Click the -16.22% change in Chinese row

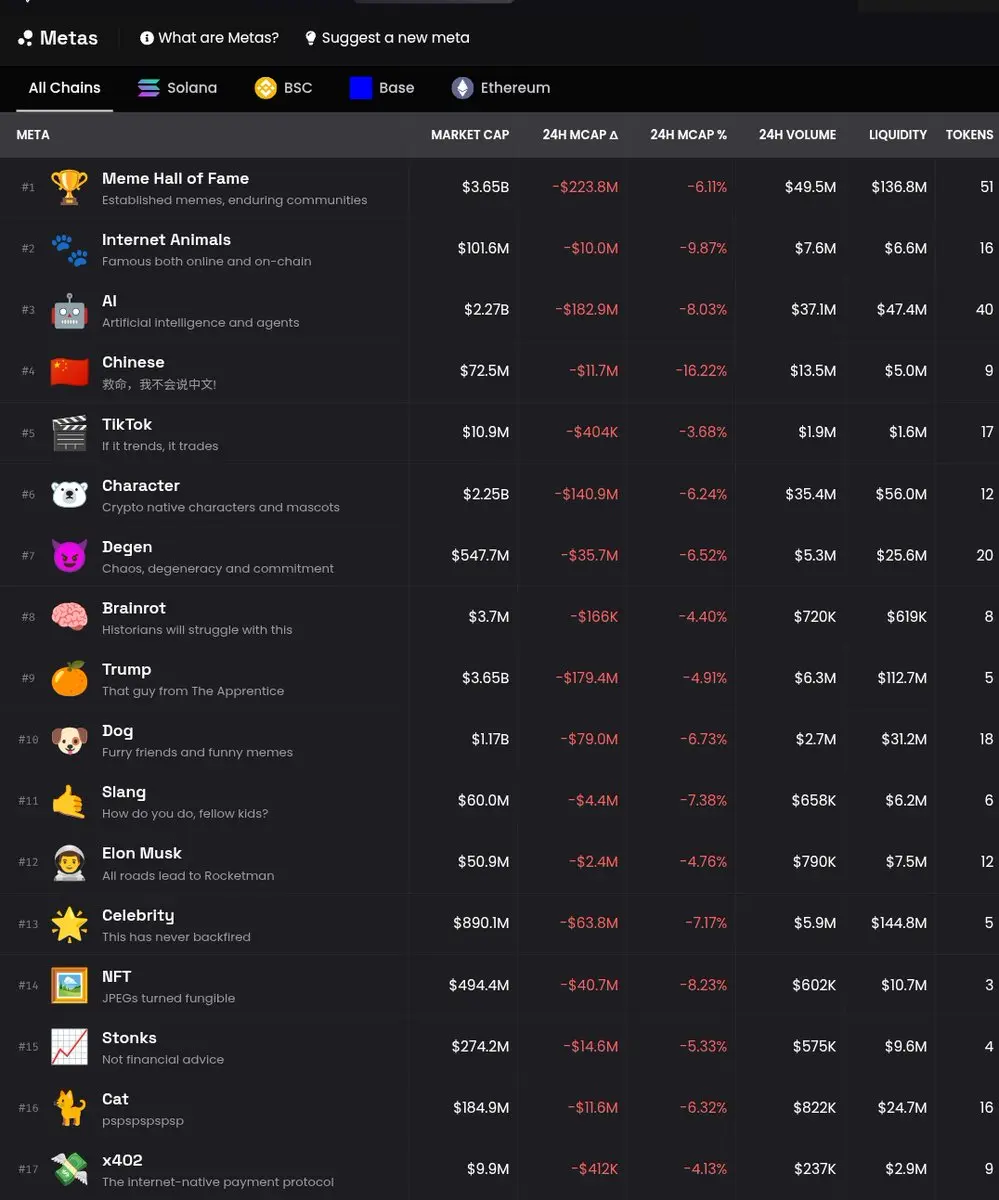coord(701,371)
